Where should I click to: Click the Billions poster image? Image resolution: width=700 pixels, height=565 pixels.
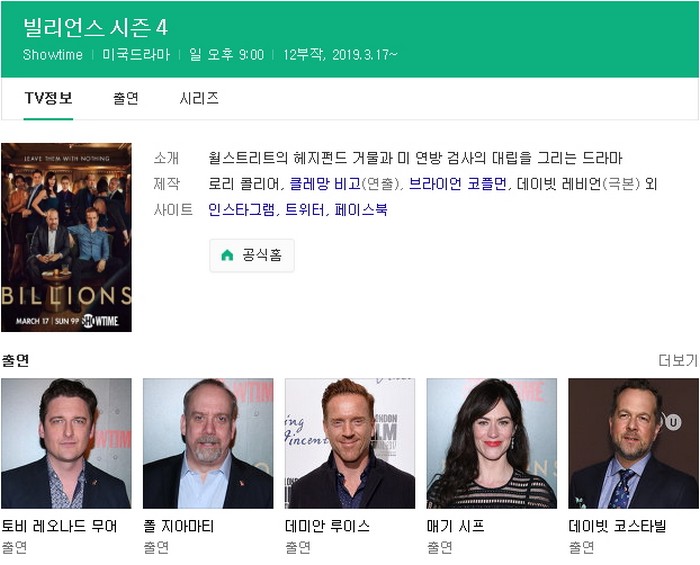(67, 237)
